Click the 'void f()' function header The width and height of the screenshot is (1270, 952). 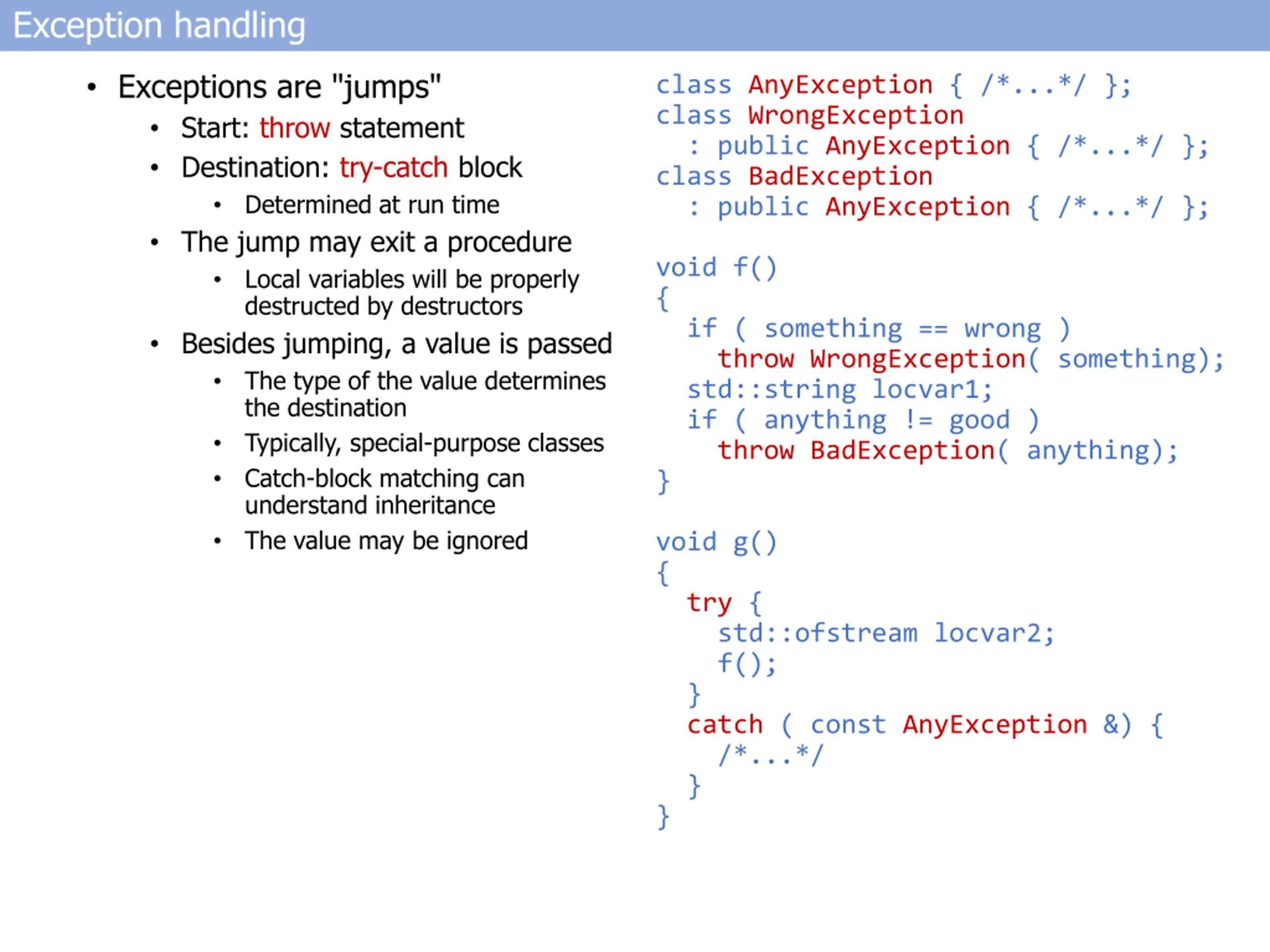pos(716,269)
